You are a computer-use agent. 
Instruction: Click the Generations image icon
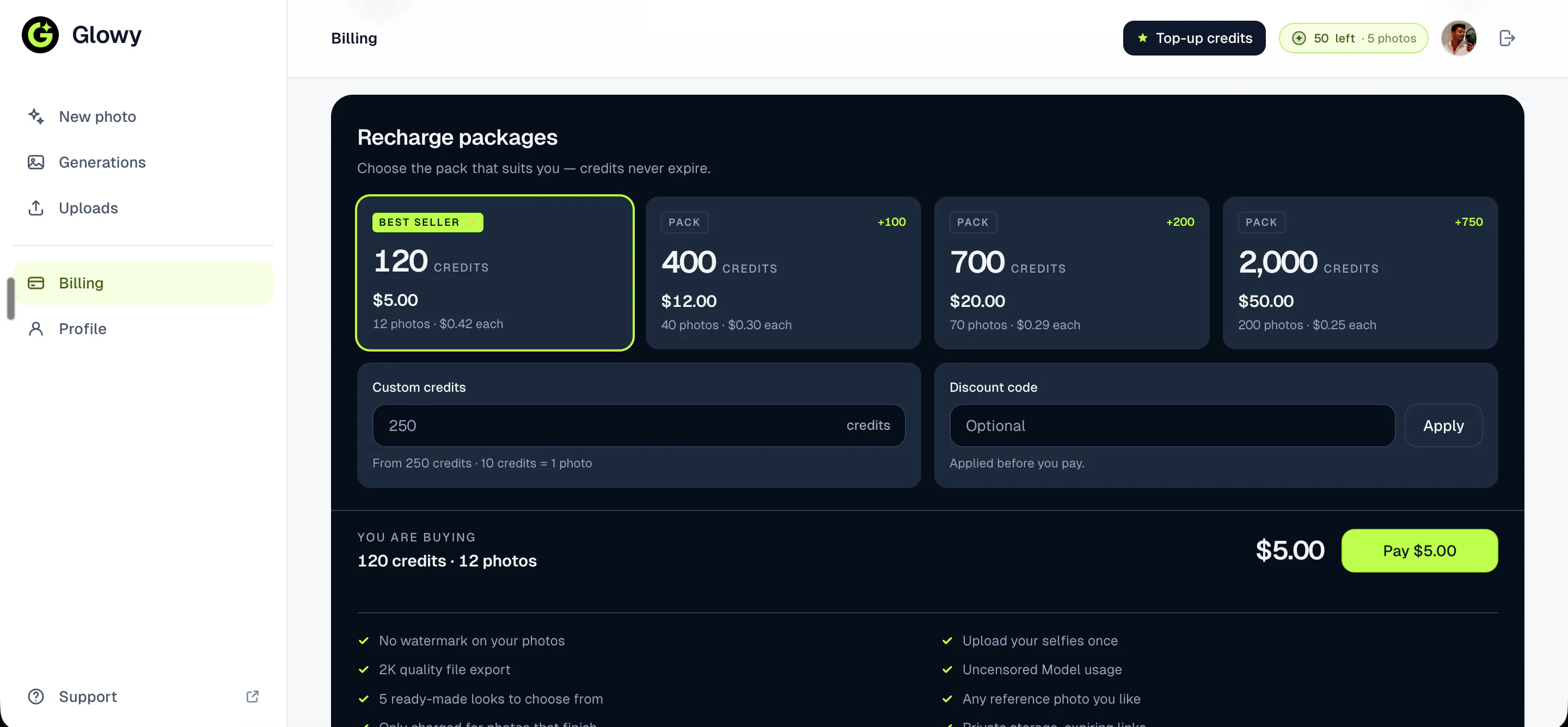click(x=36, y=162)
